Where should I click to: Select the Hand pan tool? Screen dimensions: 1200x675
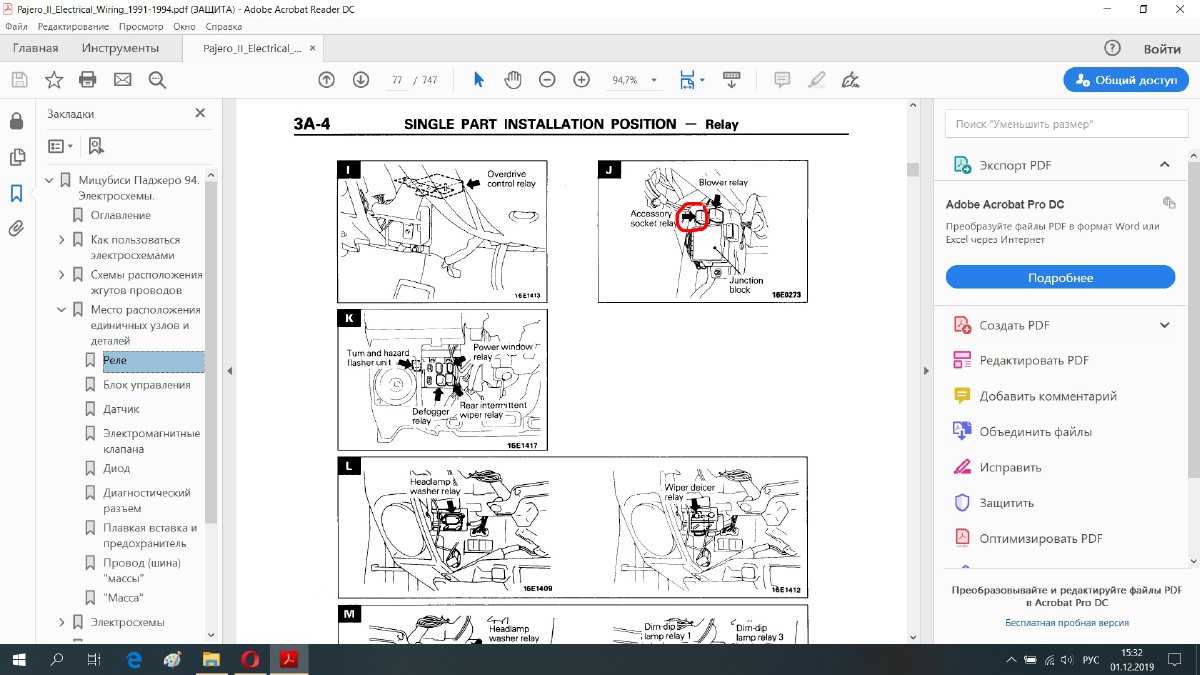pyautogui.click(x=512, y=80)
